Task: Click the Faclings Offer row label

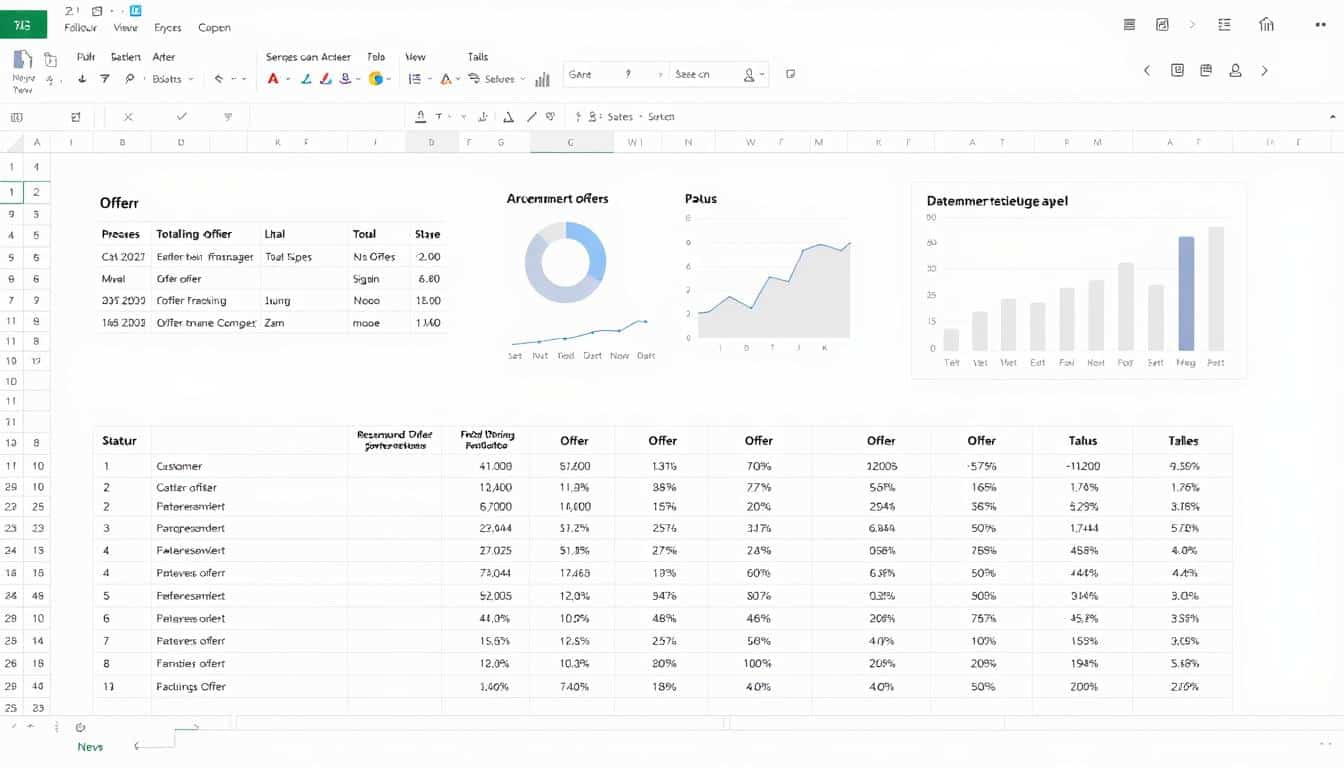Action: 191,687
